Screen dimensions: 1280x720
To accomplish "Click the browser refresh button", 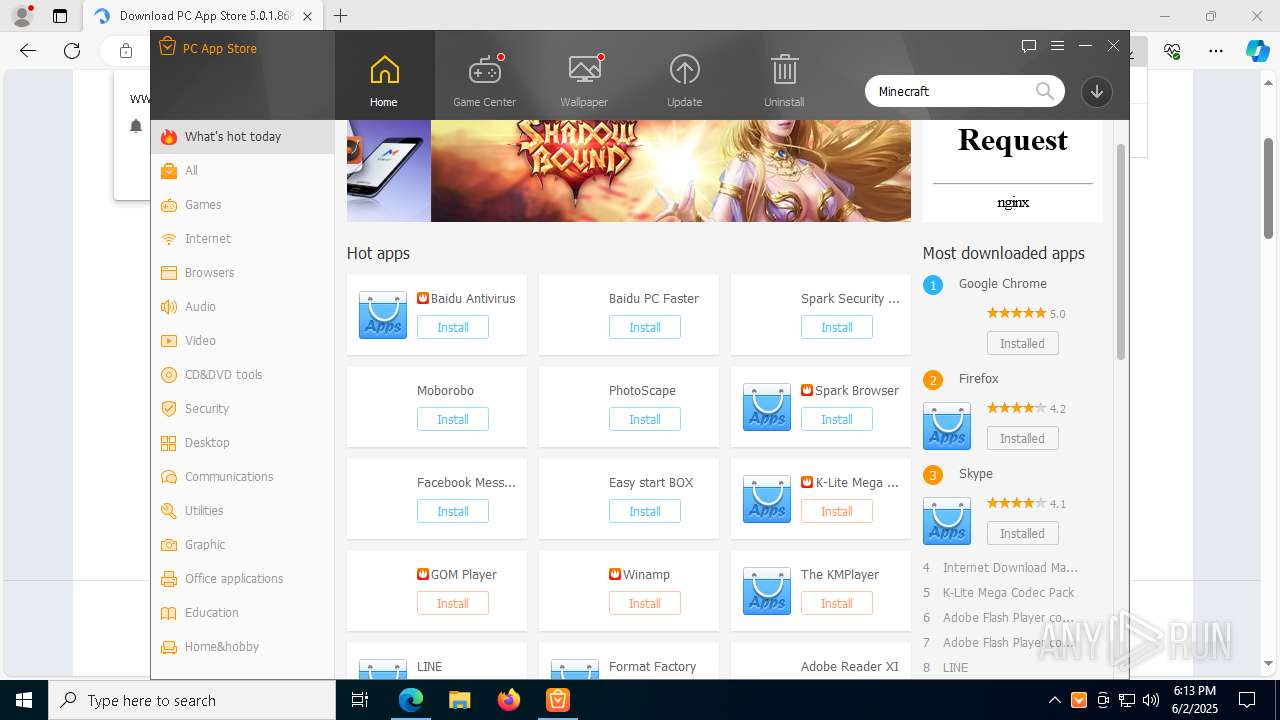I will (x=72, y=50).
